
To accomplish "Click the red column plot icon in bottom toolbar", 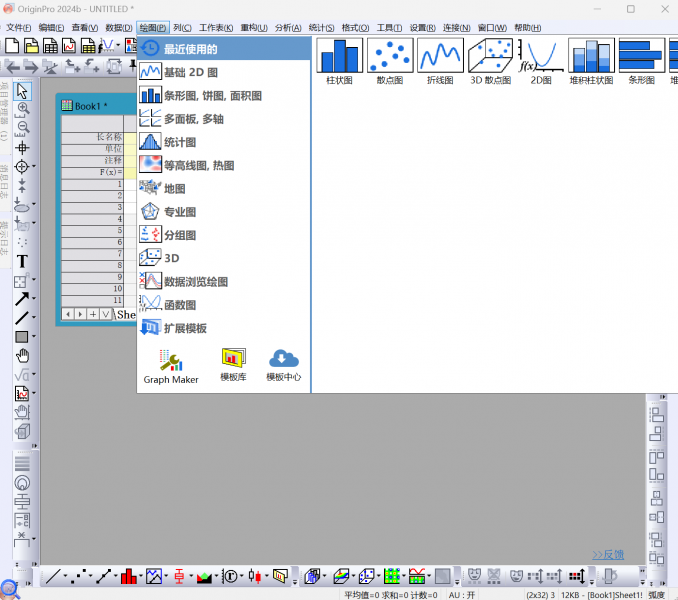I will tap(128, 576).
